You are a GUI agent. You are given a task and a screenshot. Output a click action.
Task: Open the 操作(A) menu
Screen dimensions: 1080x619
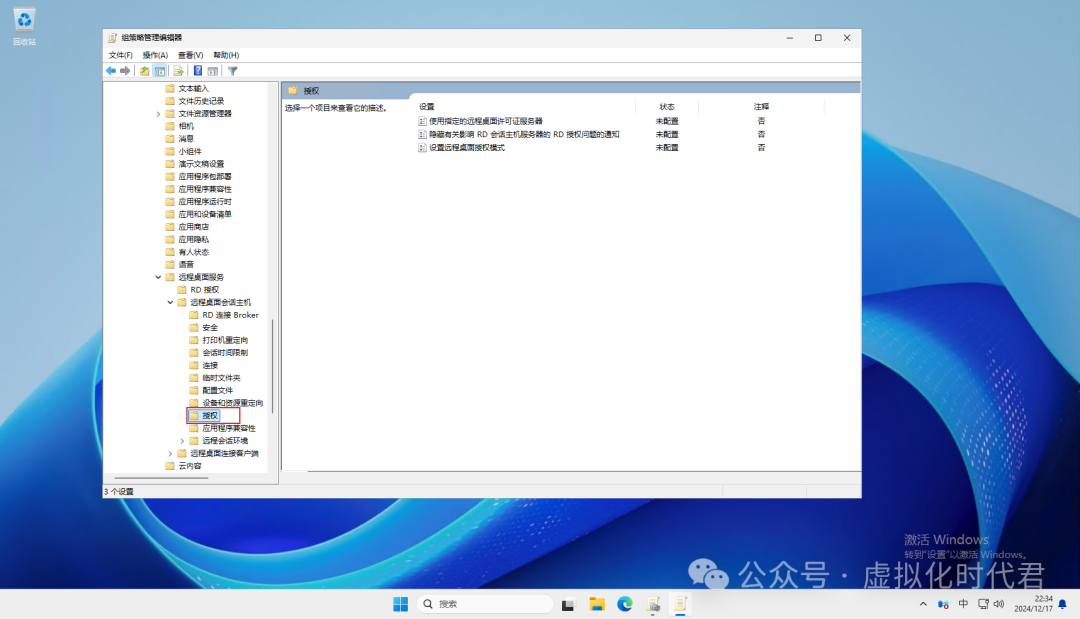155,55
